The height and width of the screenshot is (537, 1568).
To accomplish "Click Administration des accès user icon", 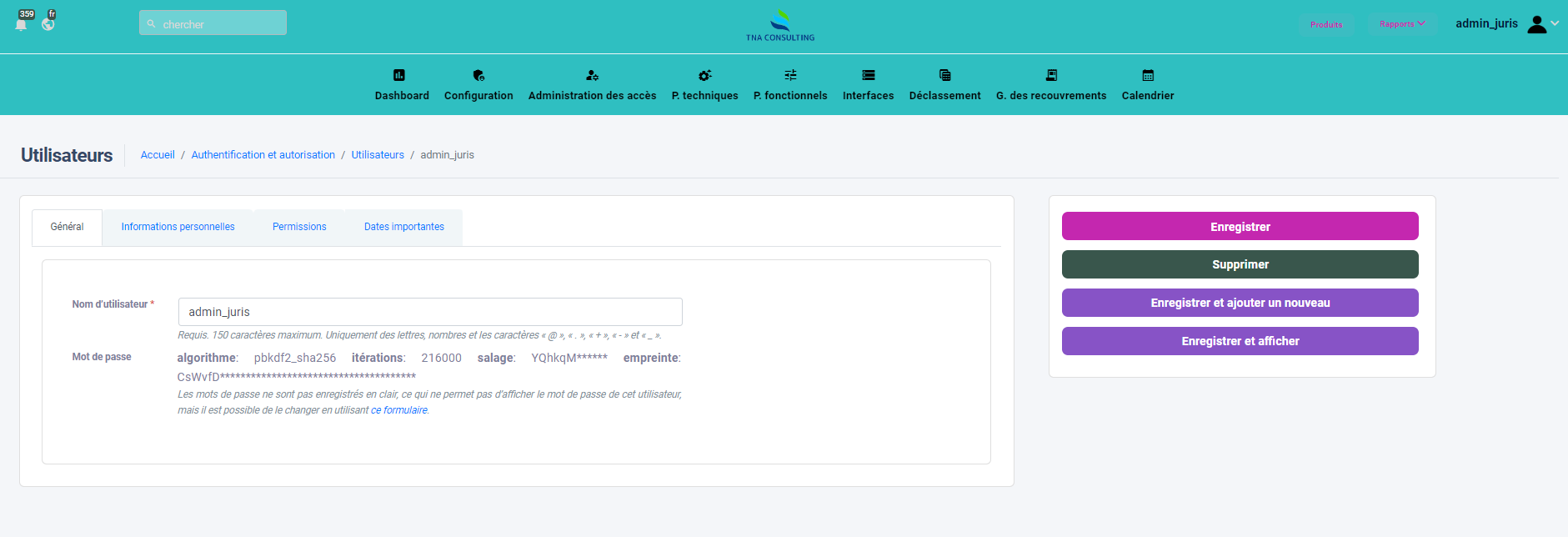I will (592, 75).
